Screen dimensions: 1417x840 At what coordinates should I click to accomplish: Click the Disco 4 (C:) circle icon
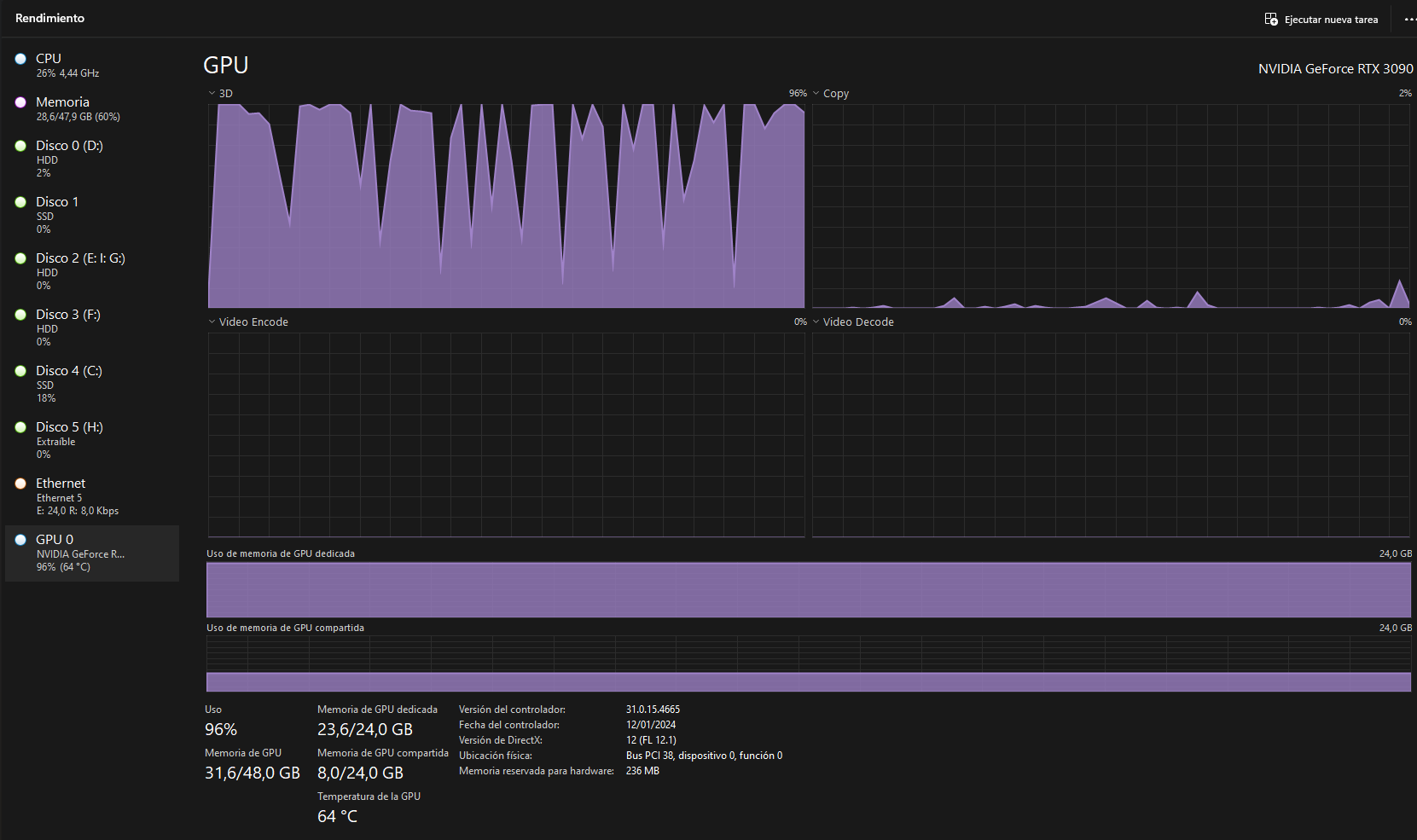20,371
